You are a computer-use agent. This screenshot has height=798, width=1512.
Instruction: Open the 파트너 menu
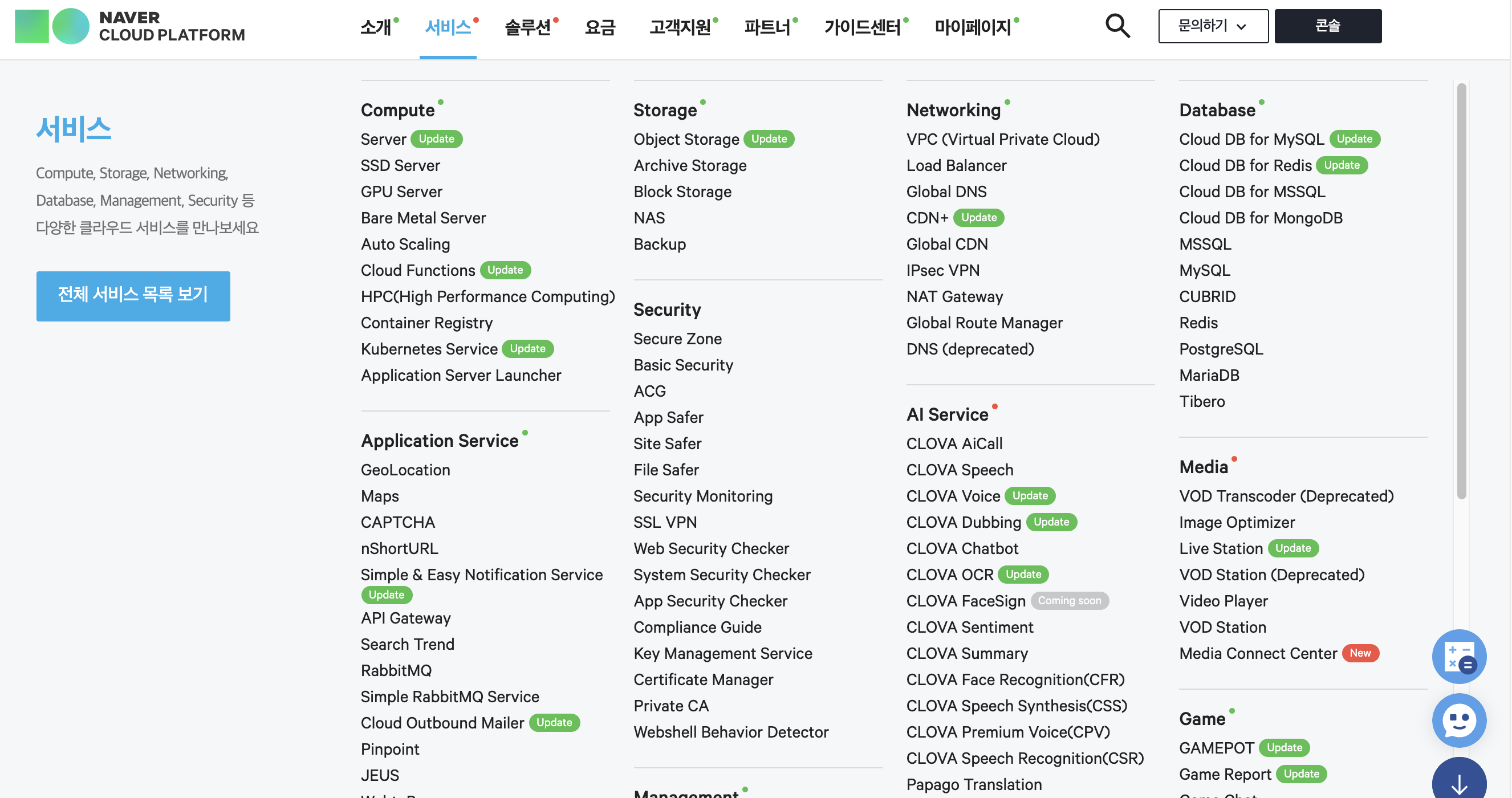[767, 27]
